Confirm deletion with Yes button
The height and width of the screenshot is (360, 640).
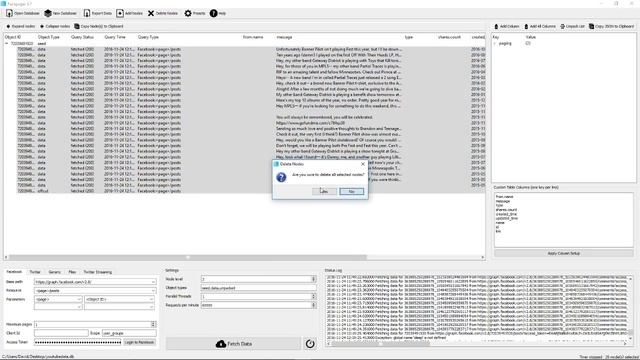coord(324,191)
